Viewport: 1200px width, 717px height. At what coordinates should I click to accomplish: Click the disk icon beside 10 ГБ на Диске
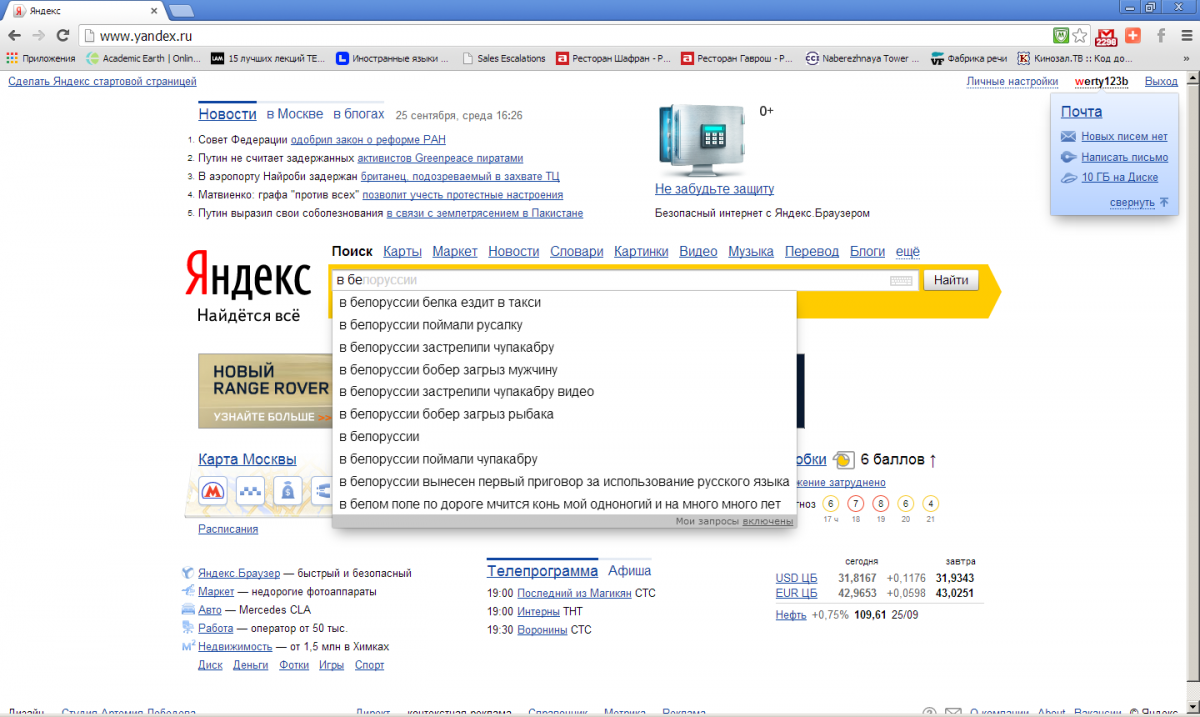(1068, 177)
